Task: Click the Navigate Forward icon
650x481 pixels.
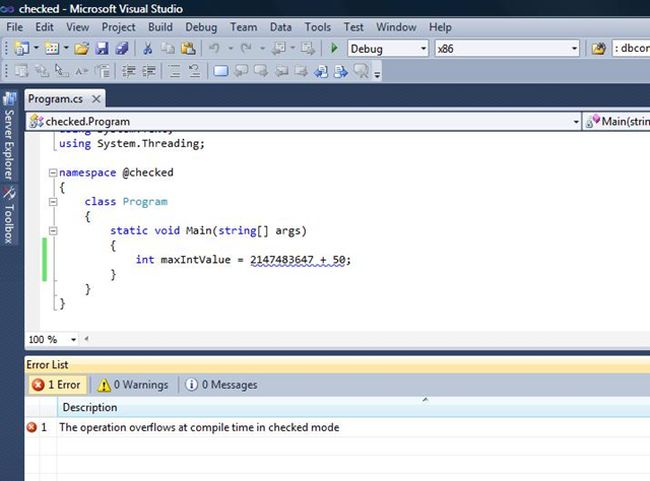Action: click(308, 49)
